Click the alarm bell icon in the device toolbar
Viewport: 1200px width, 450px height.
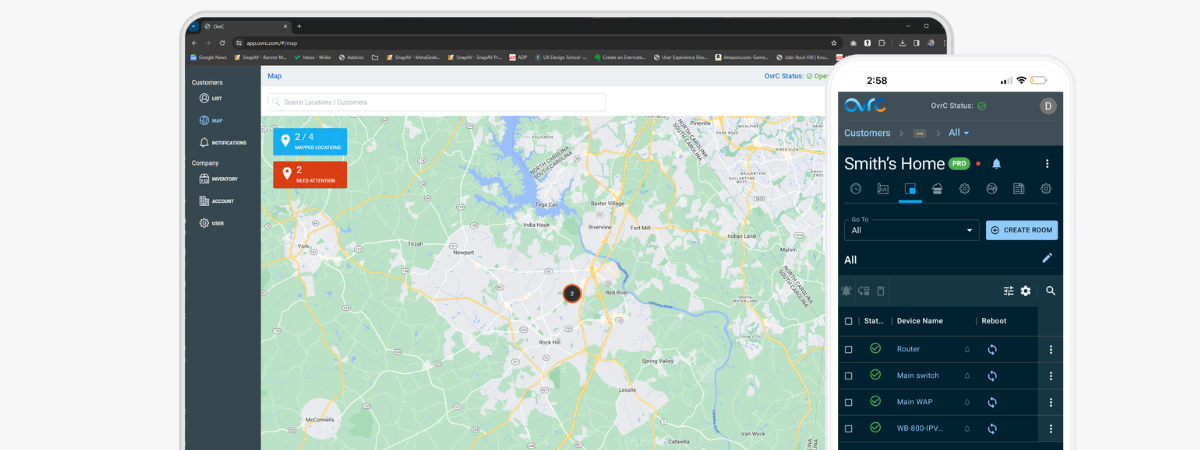coord(847,291)
